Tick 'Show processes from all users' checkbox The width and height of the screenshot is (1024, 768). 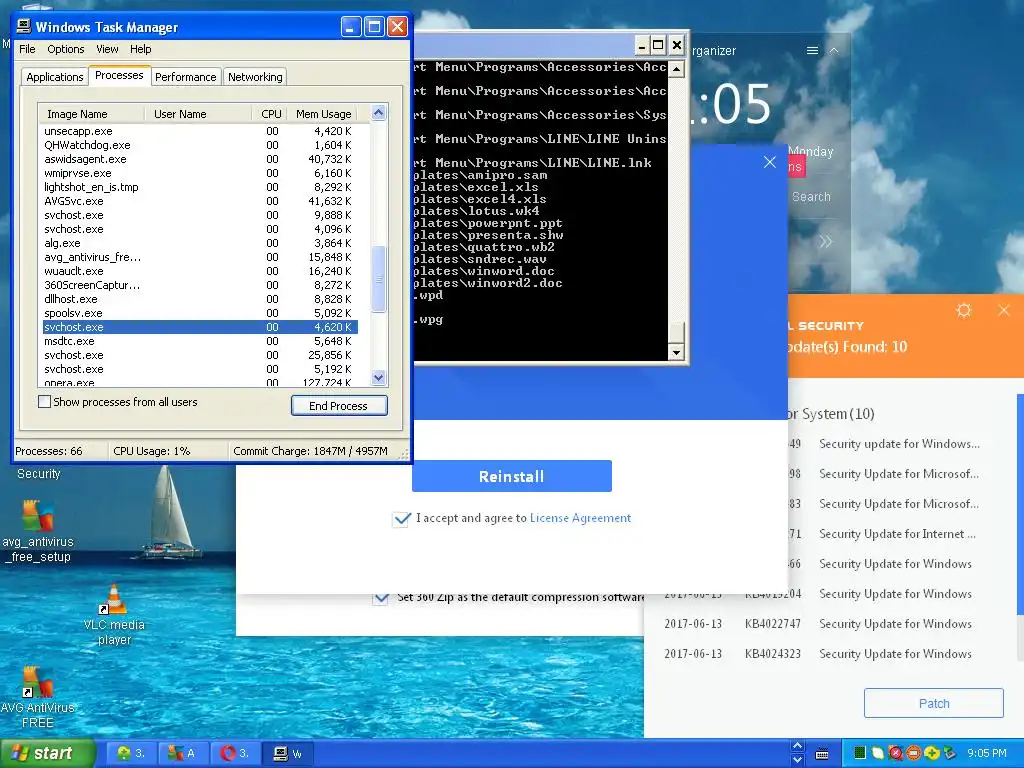44,402
